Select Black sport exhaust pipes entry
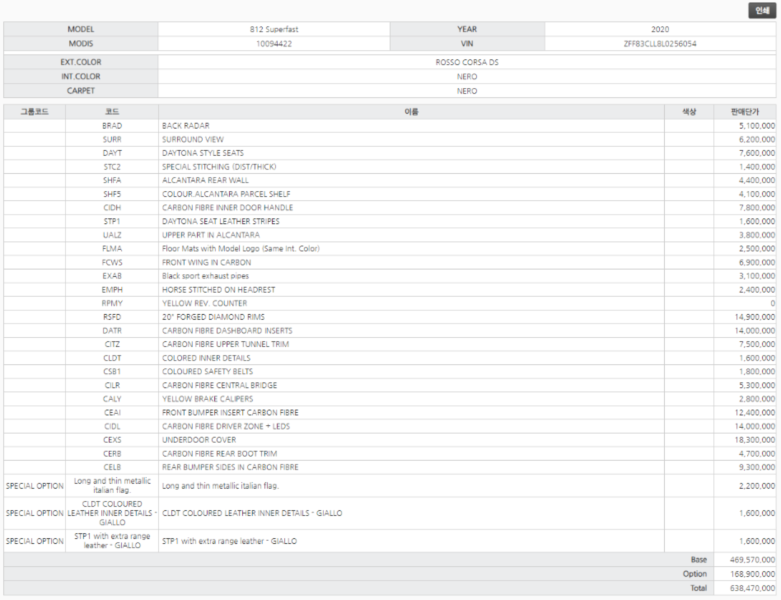The height and width of the screenshot is (600, 781). [205, 276]
